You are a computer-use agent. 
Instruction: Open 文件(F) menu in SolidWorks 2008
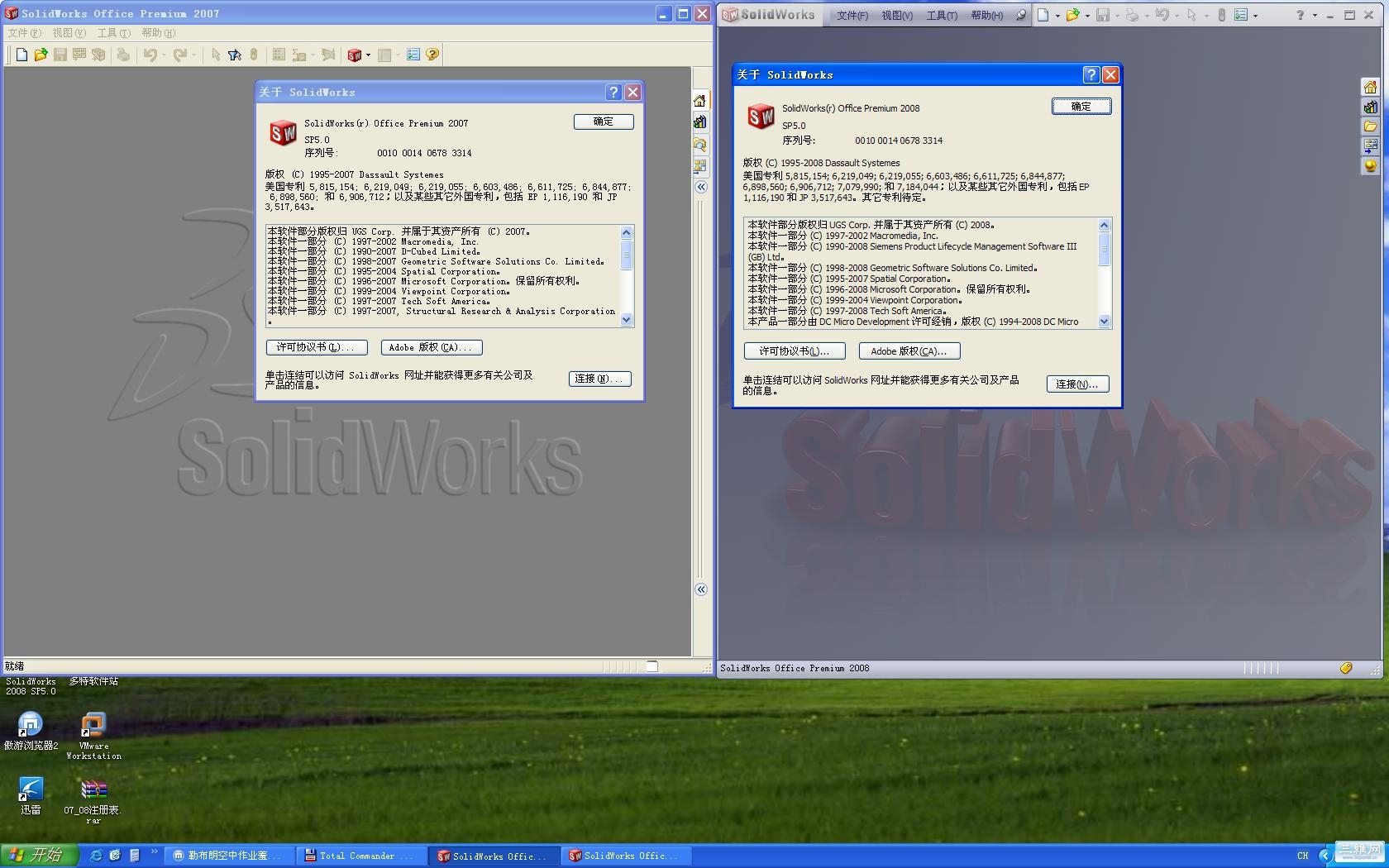[852, 16]
